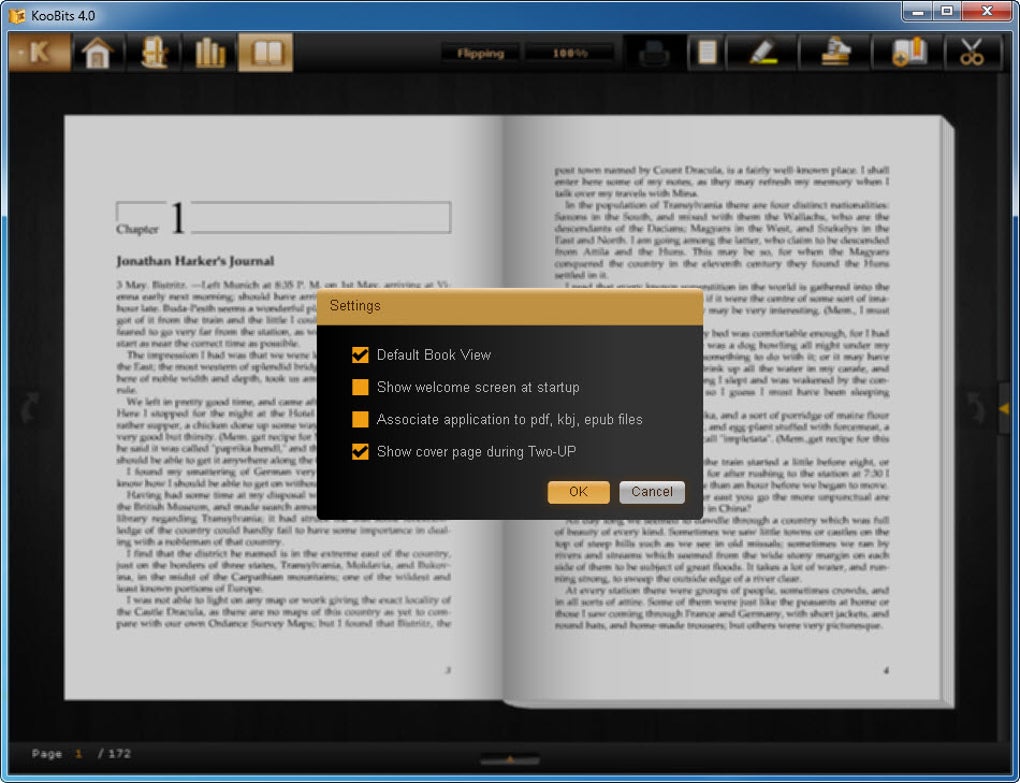
Task: Select the open book reading view icon
Action: (266, 52)
